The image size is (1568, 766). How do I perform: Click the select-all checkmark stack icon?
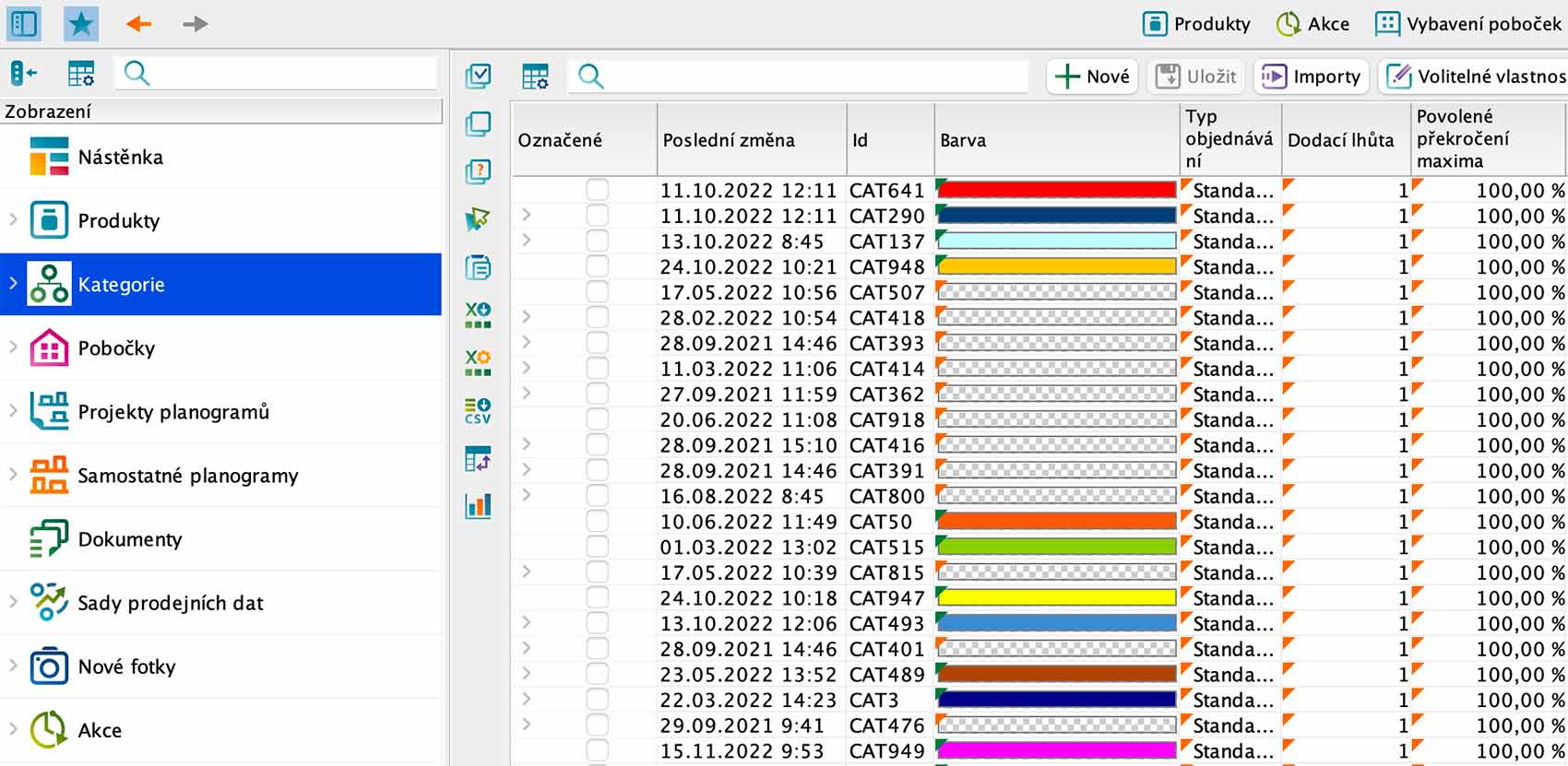tap(478, 76)
